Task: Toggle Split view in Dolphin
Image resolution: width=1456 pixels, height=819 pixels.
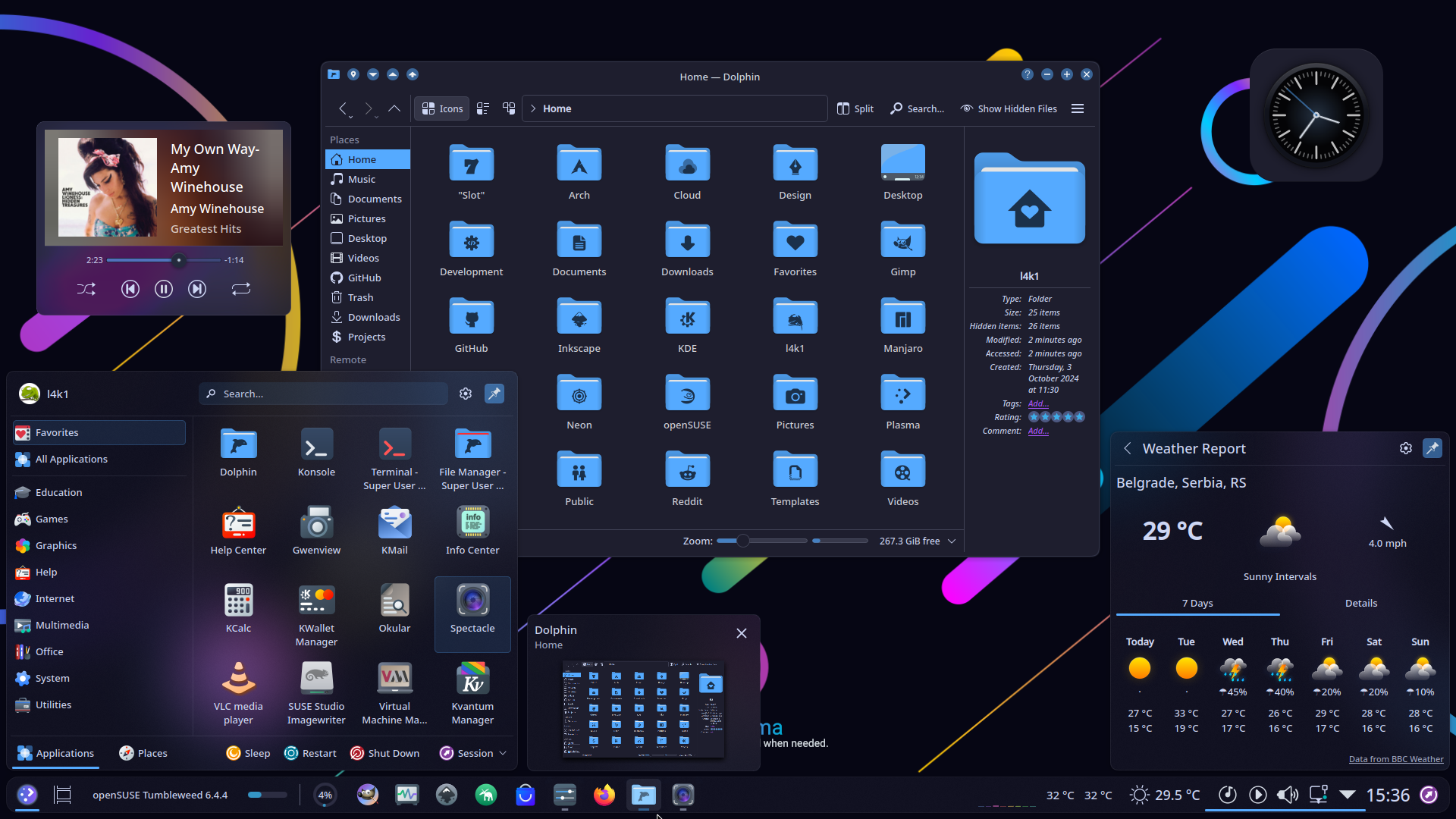Action: (x=855, y=108)
